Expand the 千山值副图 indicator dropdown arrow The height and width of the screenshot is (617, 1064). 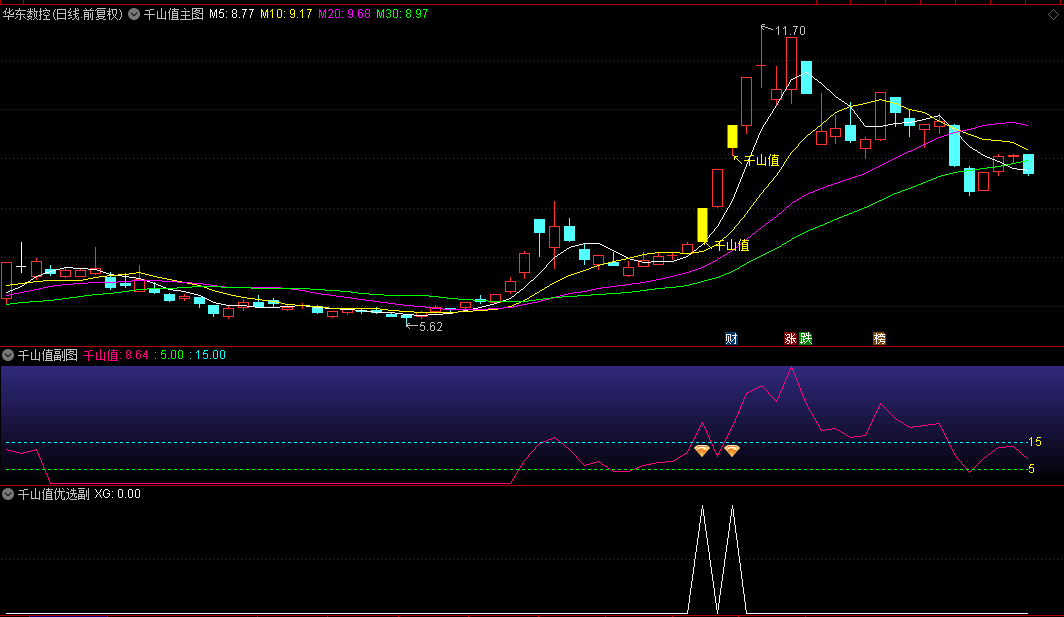[8, 355]
